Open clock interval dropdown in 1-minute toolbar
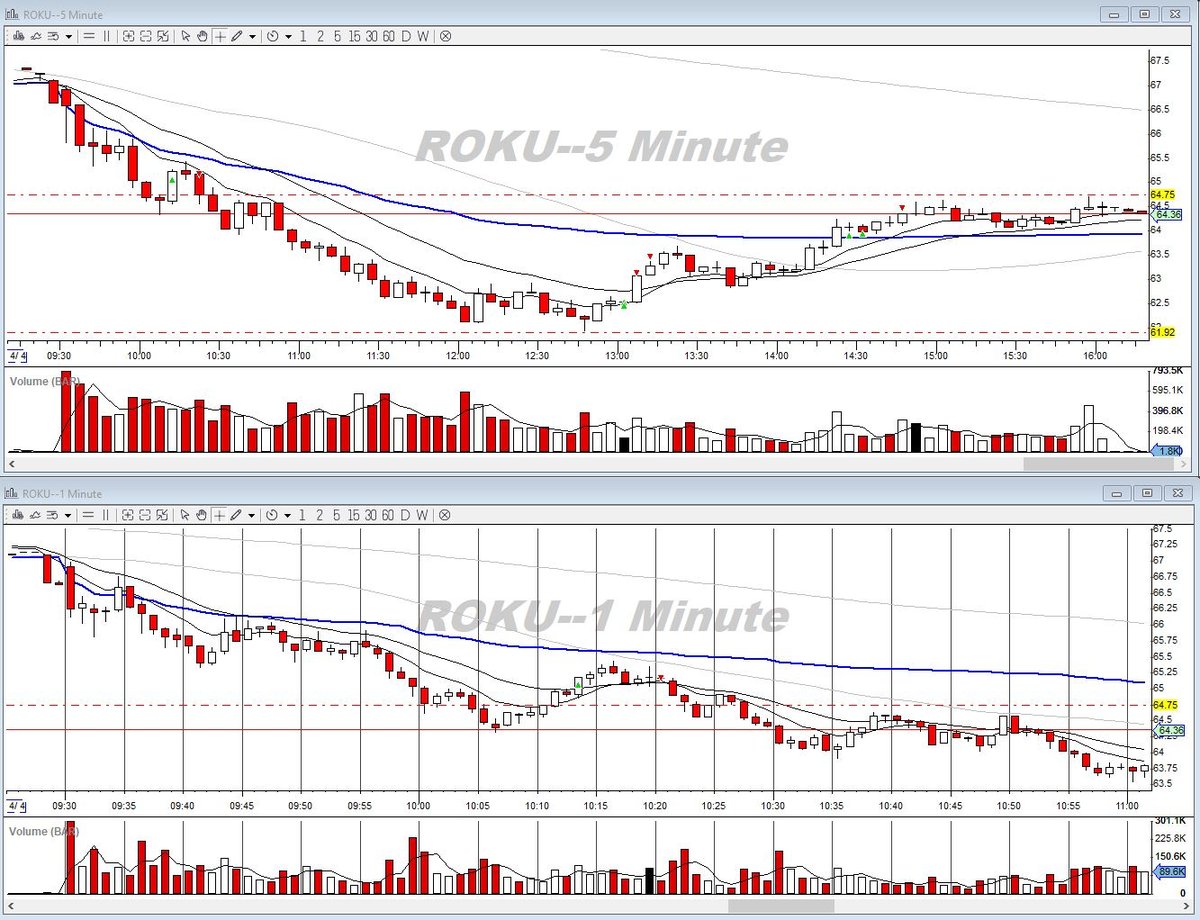The height and width of the screenshot is (920, 1200). [x=288, y=514]
